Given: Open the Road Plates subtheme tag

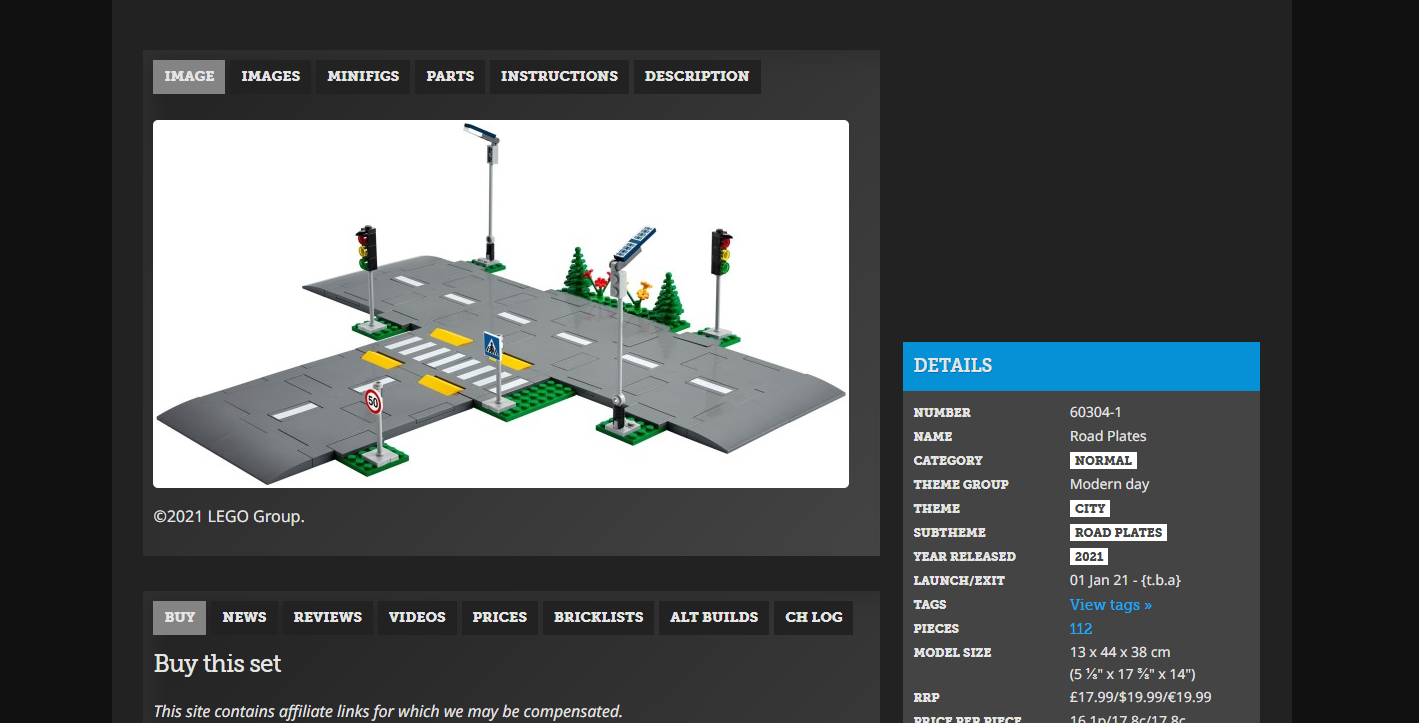Looking at the screenshot, I should [x=1118, y=533].
